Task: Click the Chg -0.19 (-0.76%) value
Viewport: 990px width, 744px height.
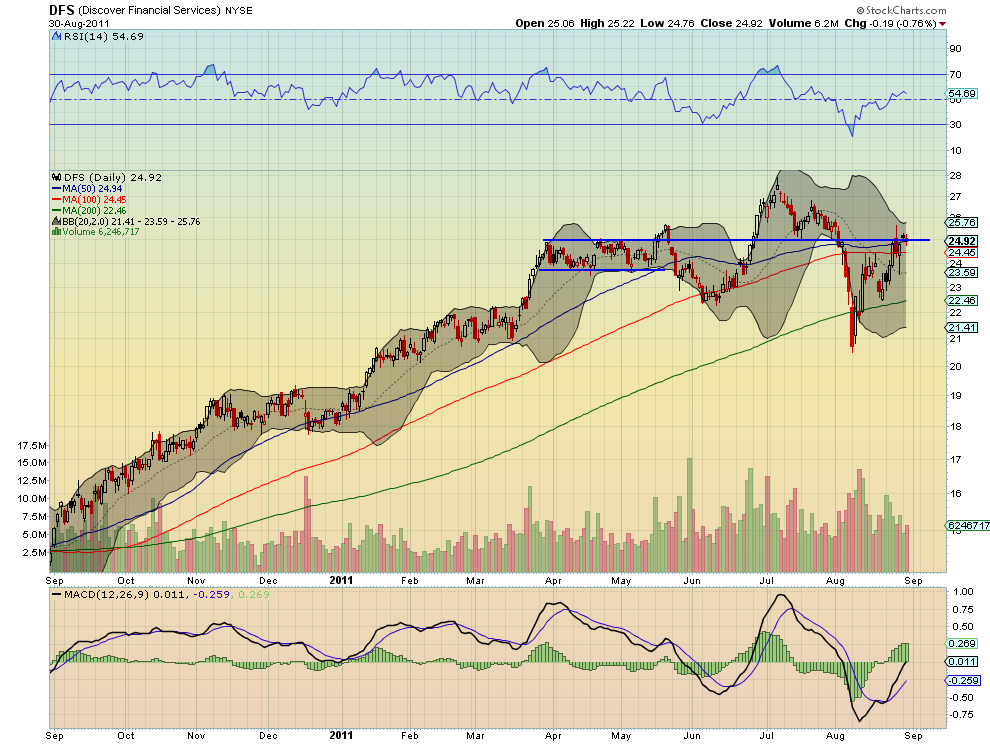Action: (x=890, y=23)
